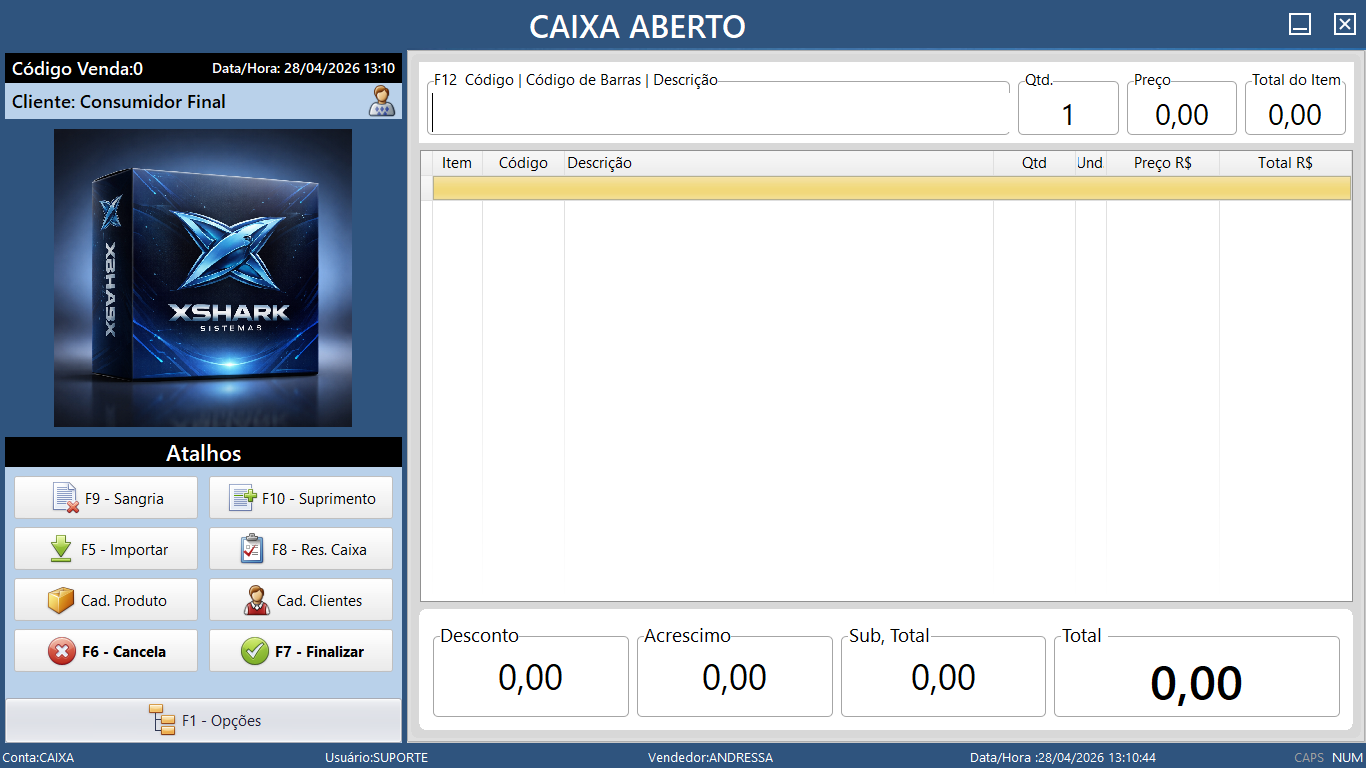The height and width of the screenshot is (768, 1366).
Task: Click the CAPS indicator in status bar
Action: (1309, 758)
